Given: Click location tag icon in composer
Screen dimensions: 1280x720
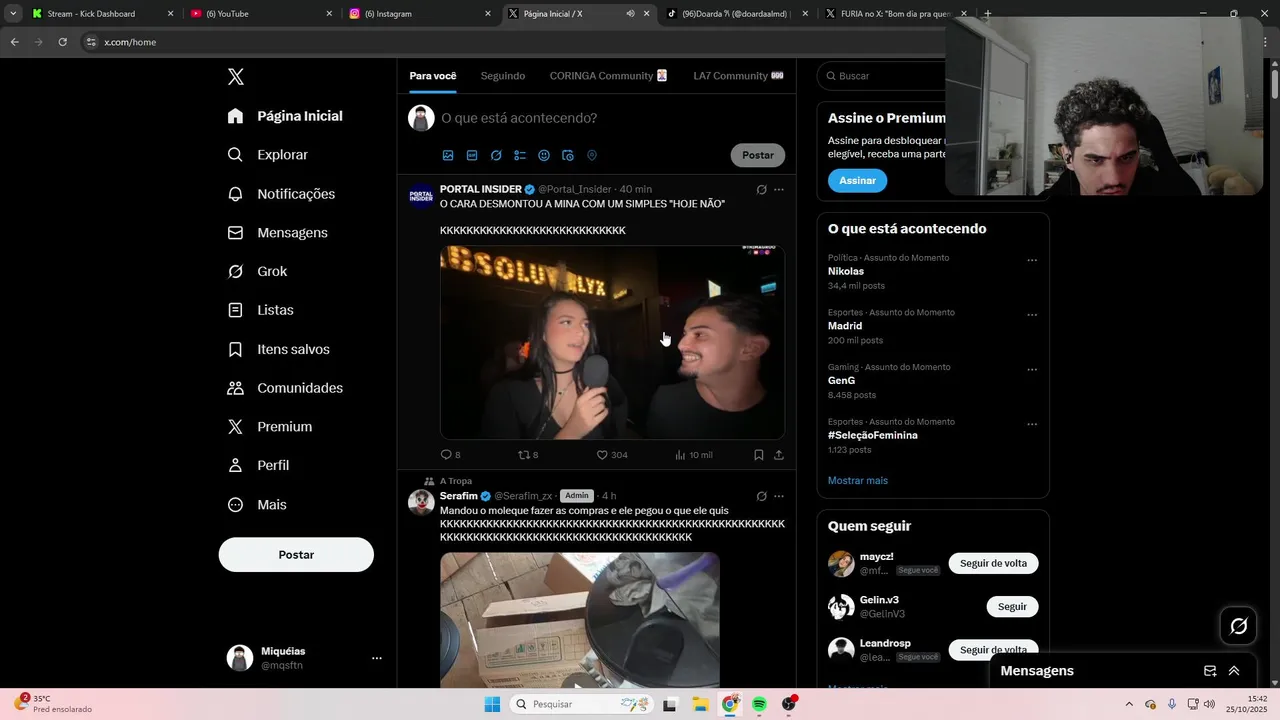Looking at the screenshot, I should coord(592,156).
